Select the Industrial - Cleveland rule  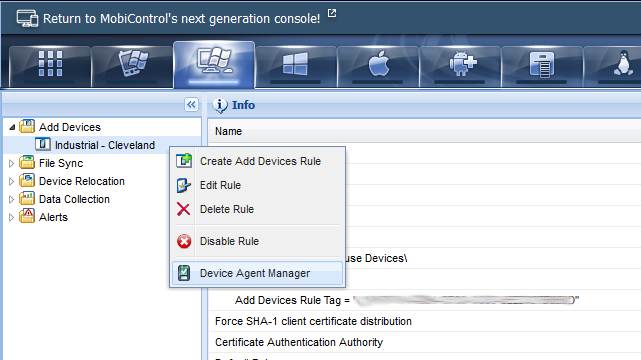[105, 145]
